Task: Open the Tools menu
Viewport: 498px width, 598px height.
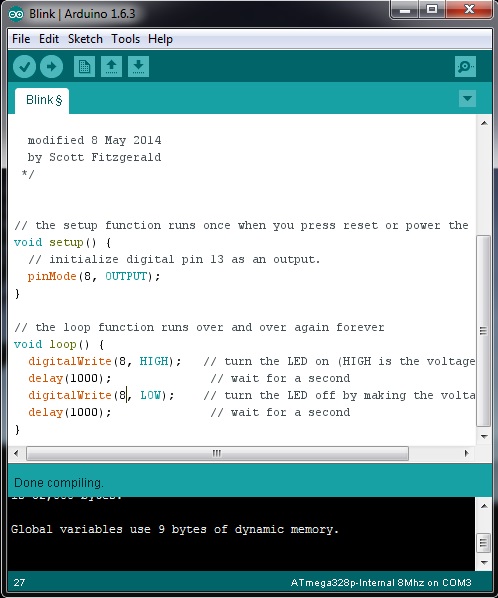Action: (125, 39)
